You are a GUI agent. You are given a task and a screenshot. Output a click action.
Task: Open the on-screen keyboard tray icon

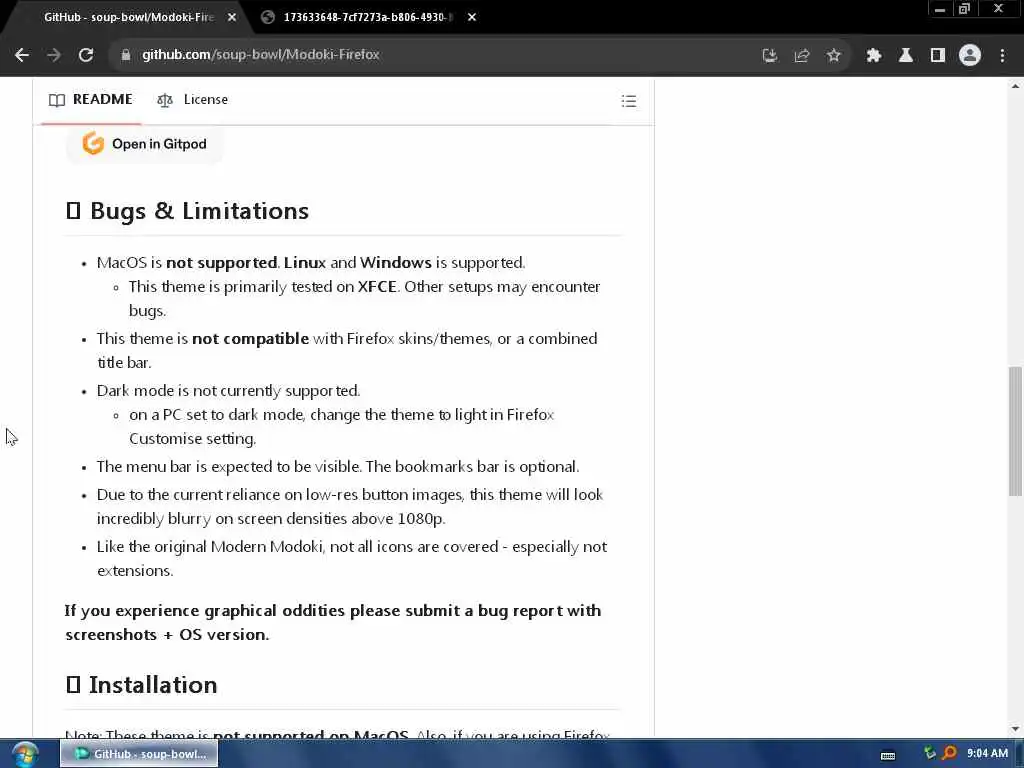click(x=888, y=756)
